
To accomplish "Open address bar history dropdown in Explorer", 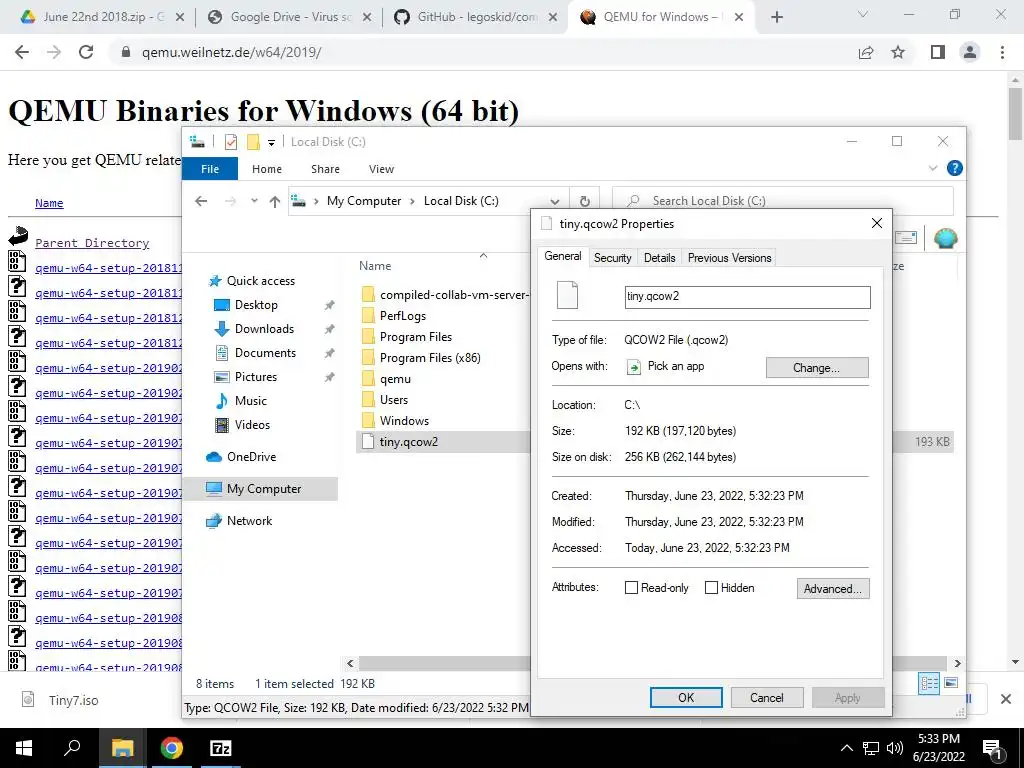I will (x=555, y=201).
